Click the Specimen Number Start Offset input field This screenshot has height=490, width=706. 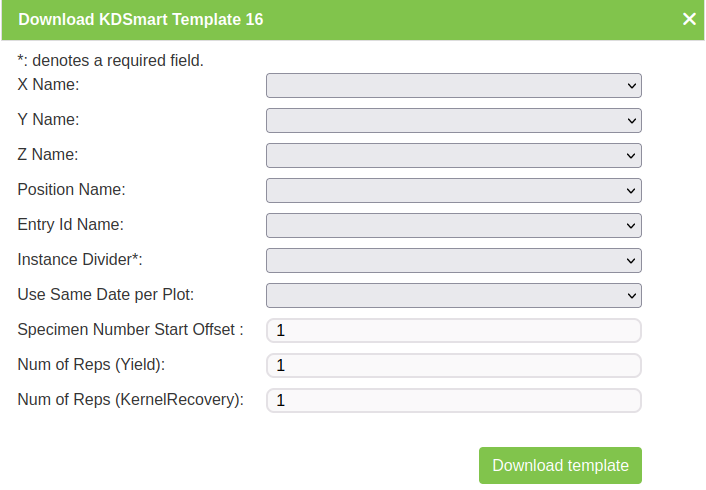[453, 331]
